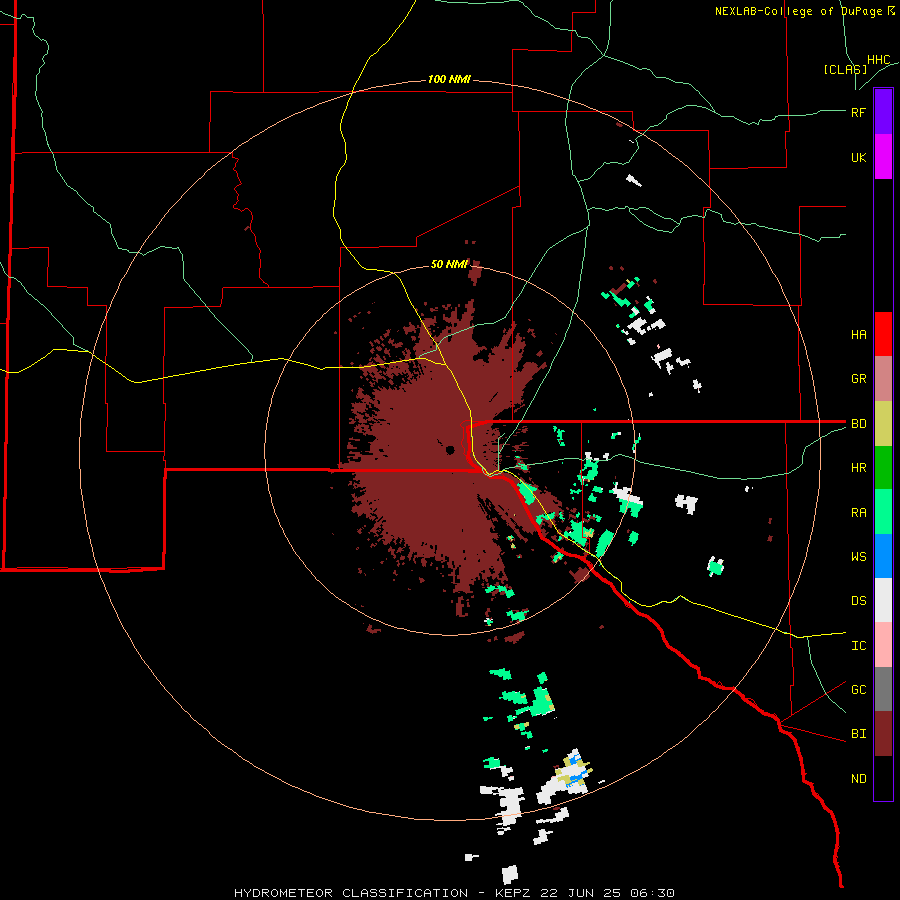
Task: Click the 50 NMI range ring label
Action: coord(449,264)
